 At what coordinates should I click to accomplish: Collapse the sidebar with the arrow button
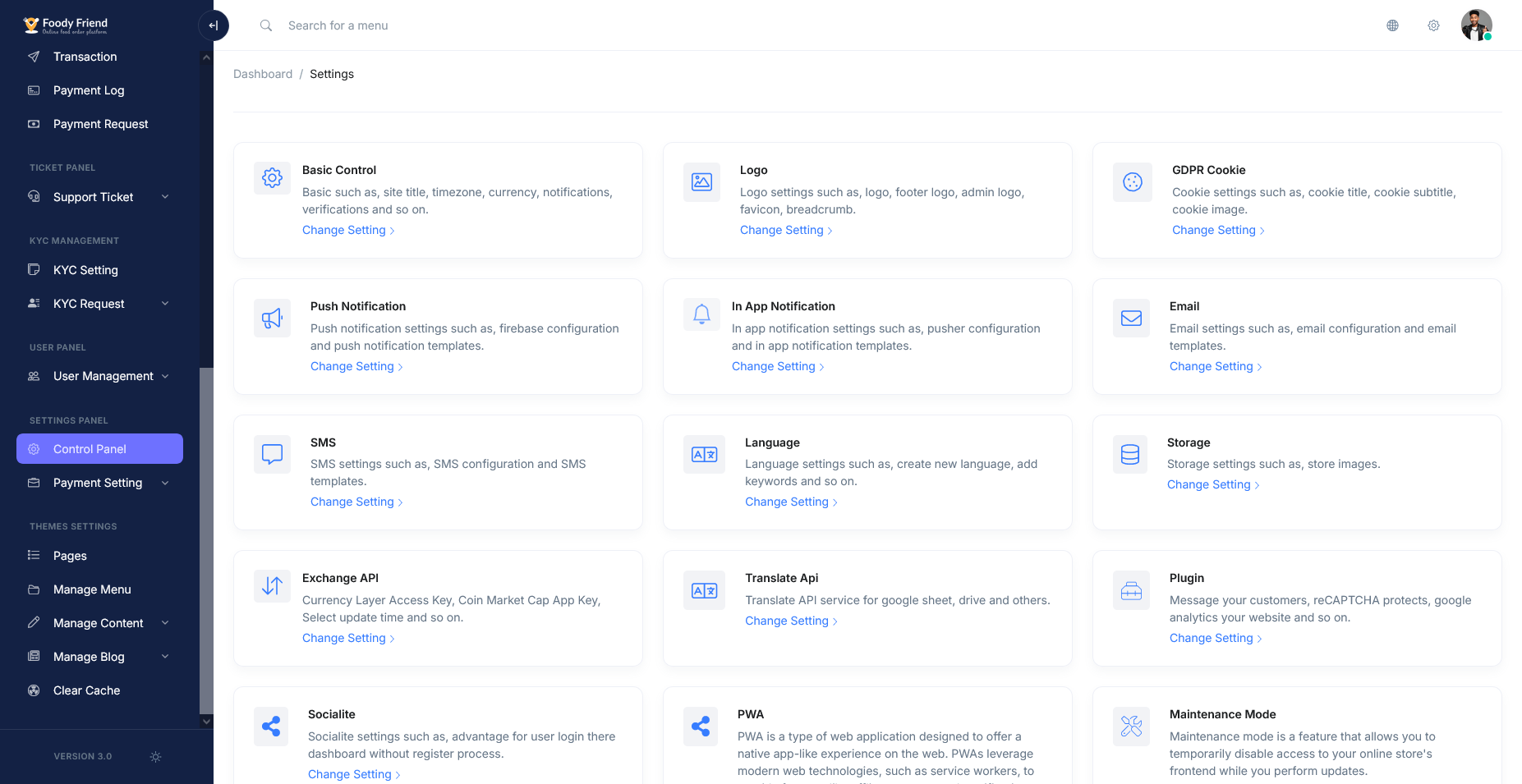(x=214, y=25)
